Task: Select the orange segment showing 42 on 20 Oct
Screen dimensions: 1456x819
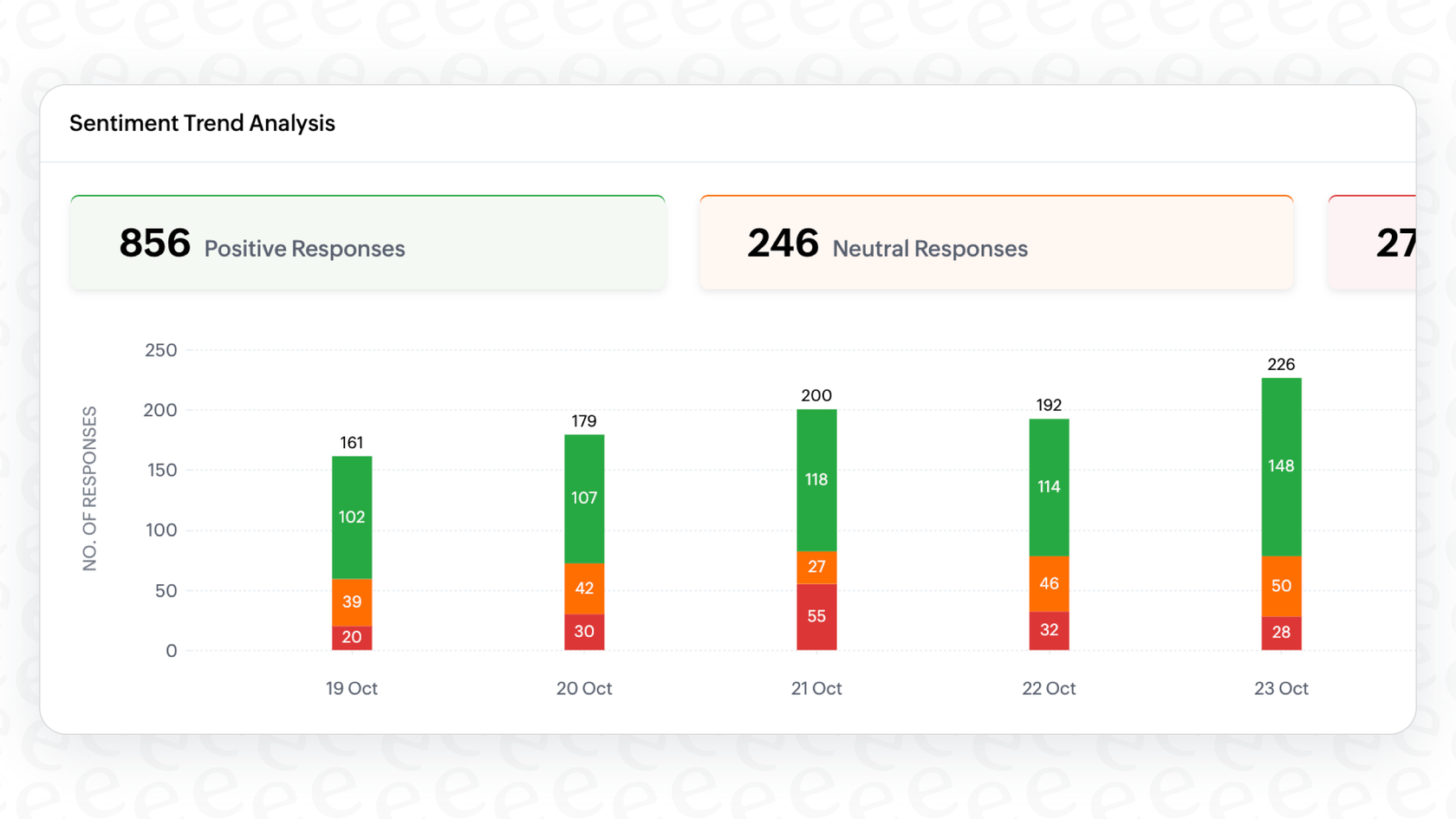Action: (x=583, y=588)
